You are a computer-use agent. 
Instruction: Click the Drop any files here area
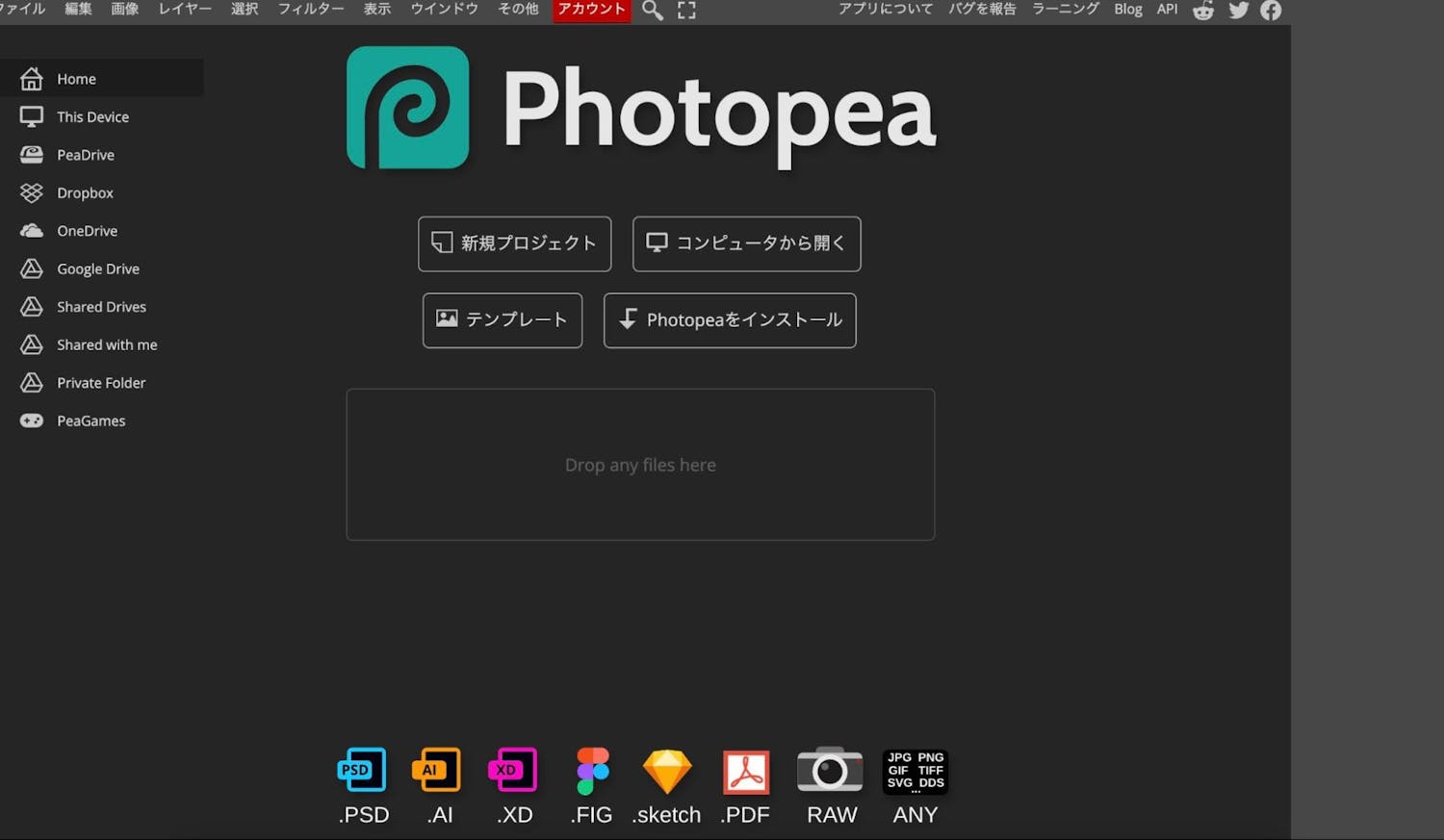pyautogui.click(x=640, y=465)
